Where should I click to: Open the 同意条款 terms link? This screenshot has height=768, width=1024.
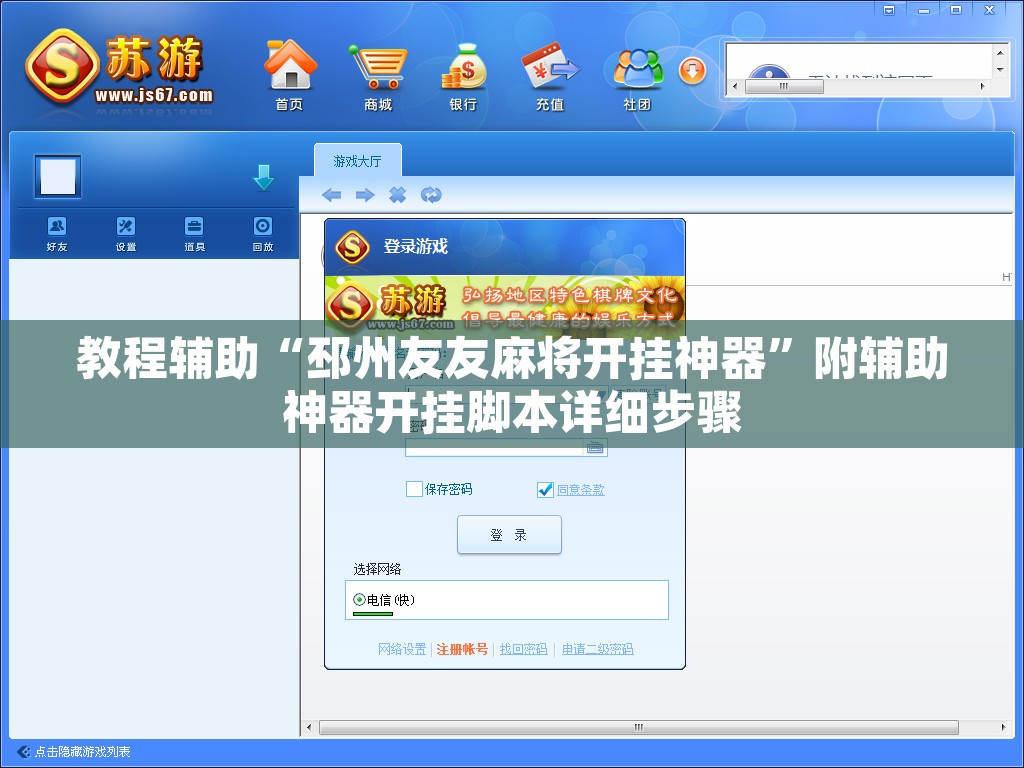pos(581,490)
